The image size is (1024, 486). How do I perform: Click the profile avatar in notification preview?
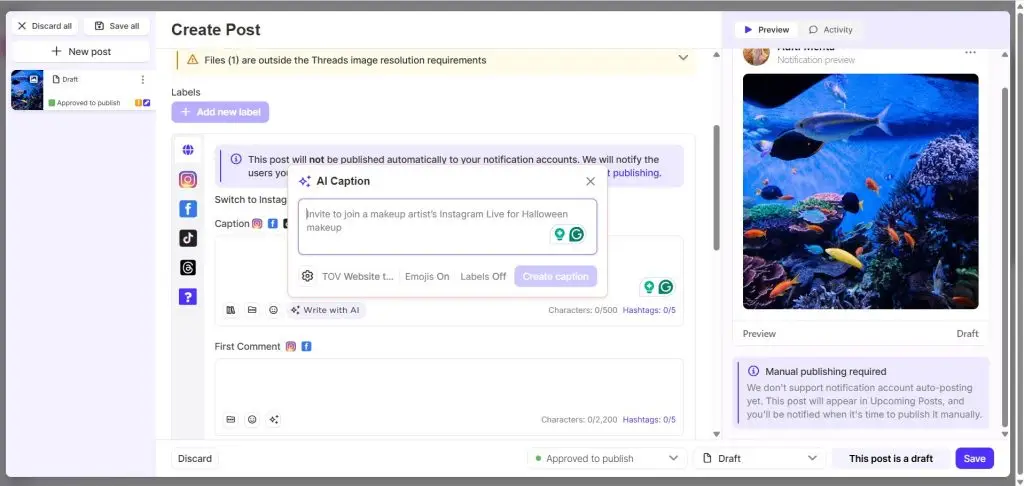756,54
